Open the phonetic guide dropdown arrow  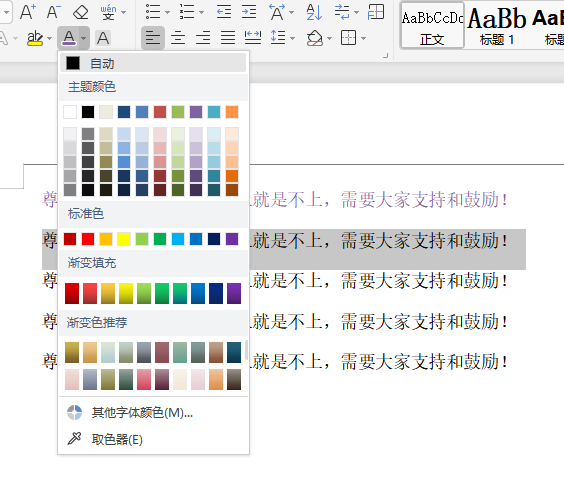tap(124, 13)
